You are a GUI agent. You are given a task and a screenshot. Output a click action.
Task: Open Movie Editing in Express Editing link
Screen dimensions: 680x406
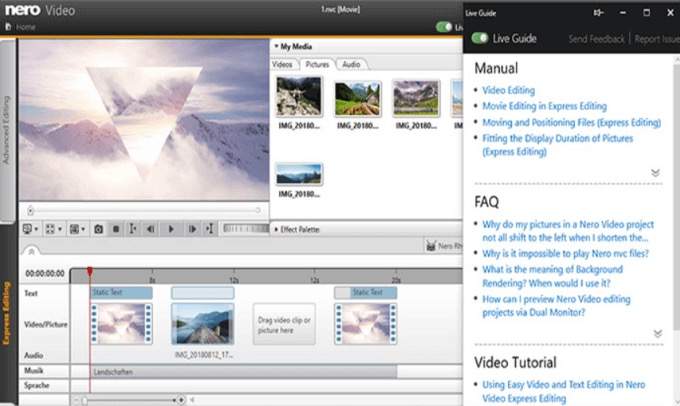pos(545,106)
